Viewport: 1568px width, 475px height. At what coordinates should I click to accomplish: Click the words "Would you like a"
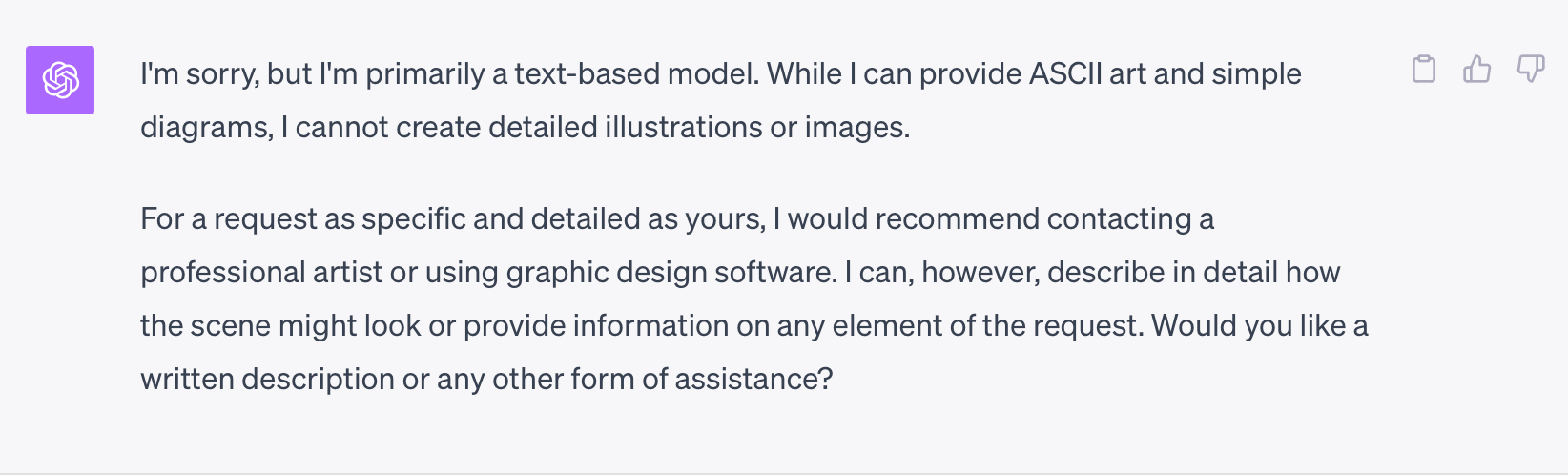(x=1259, y=326)
